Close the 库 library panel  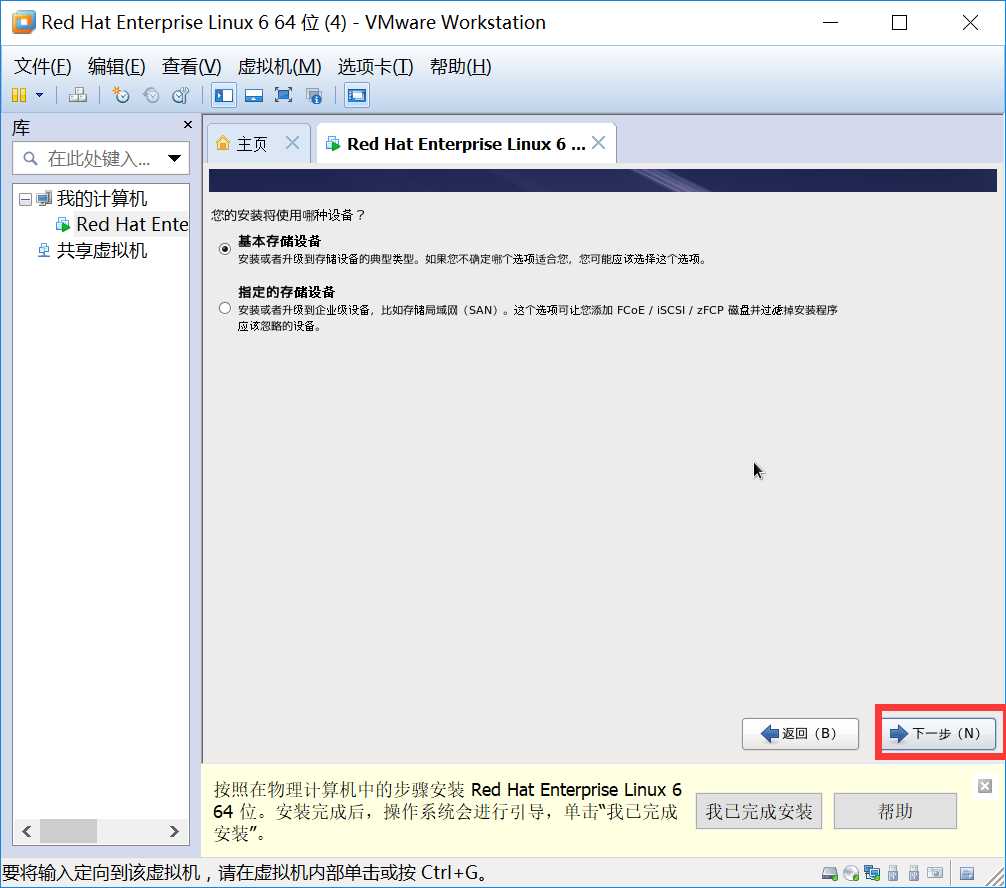click(187, 124)
